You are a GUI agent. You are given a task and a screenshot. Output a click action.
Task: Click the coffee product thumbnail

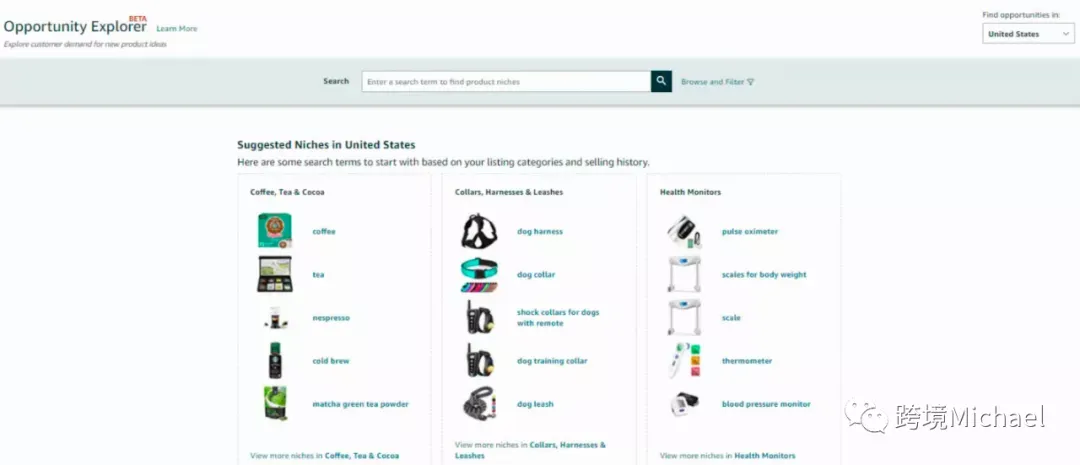pos(275,231)
